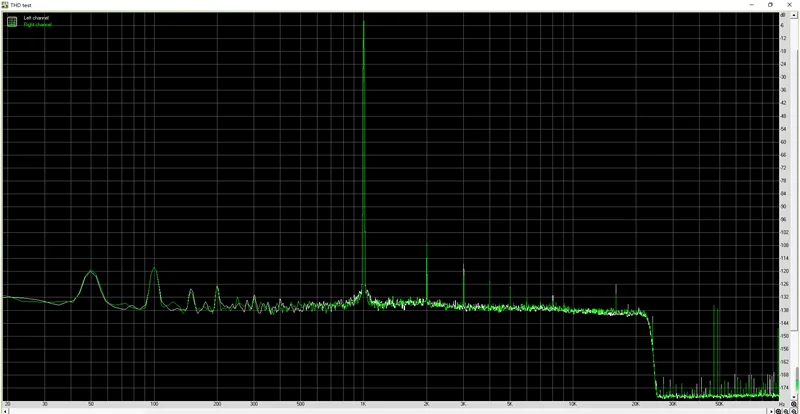800x414 pixels.
Task: Click the mains hum peak at 50 Hz
Action: pyautogui.click(x=91, y=272)
